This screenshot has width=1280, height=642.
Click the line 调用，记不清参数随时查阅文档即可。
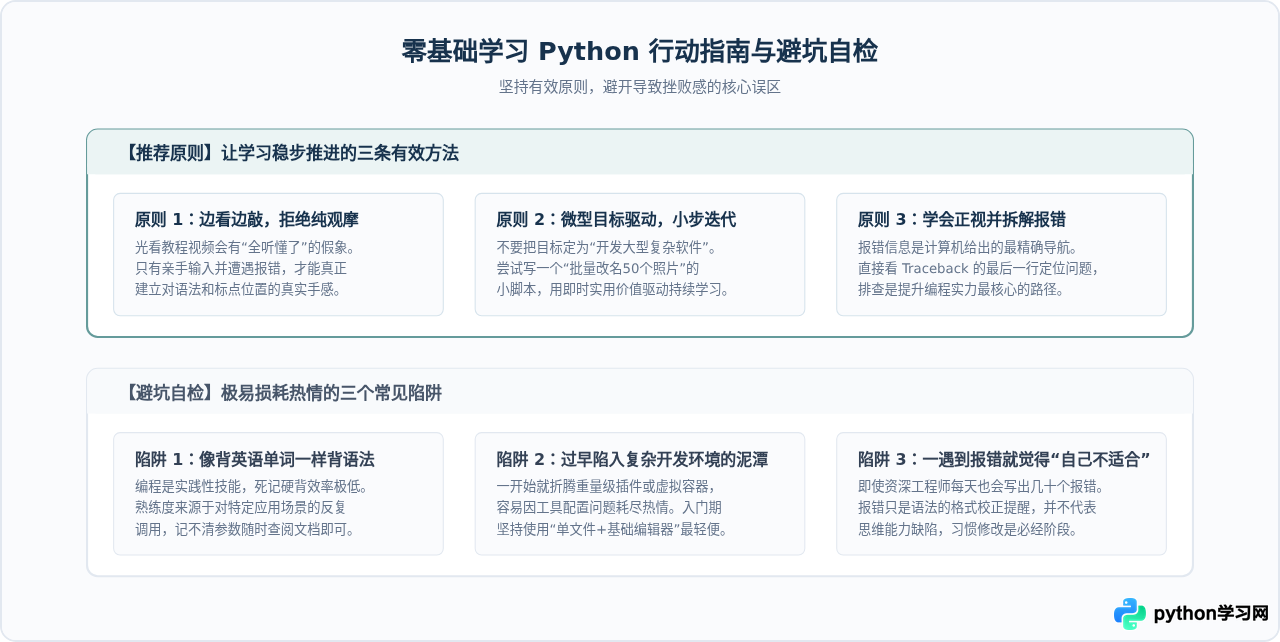pos(245,529)
